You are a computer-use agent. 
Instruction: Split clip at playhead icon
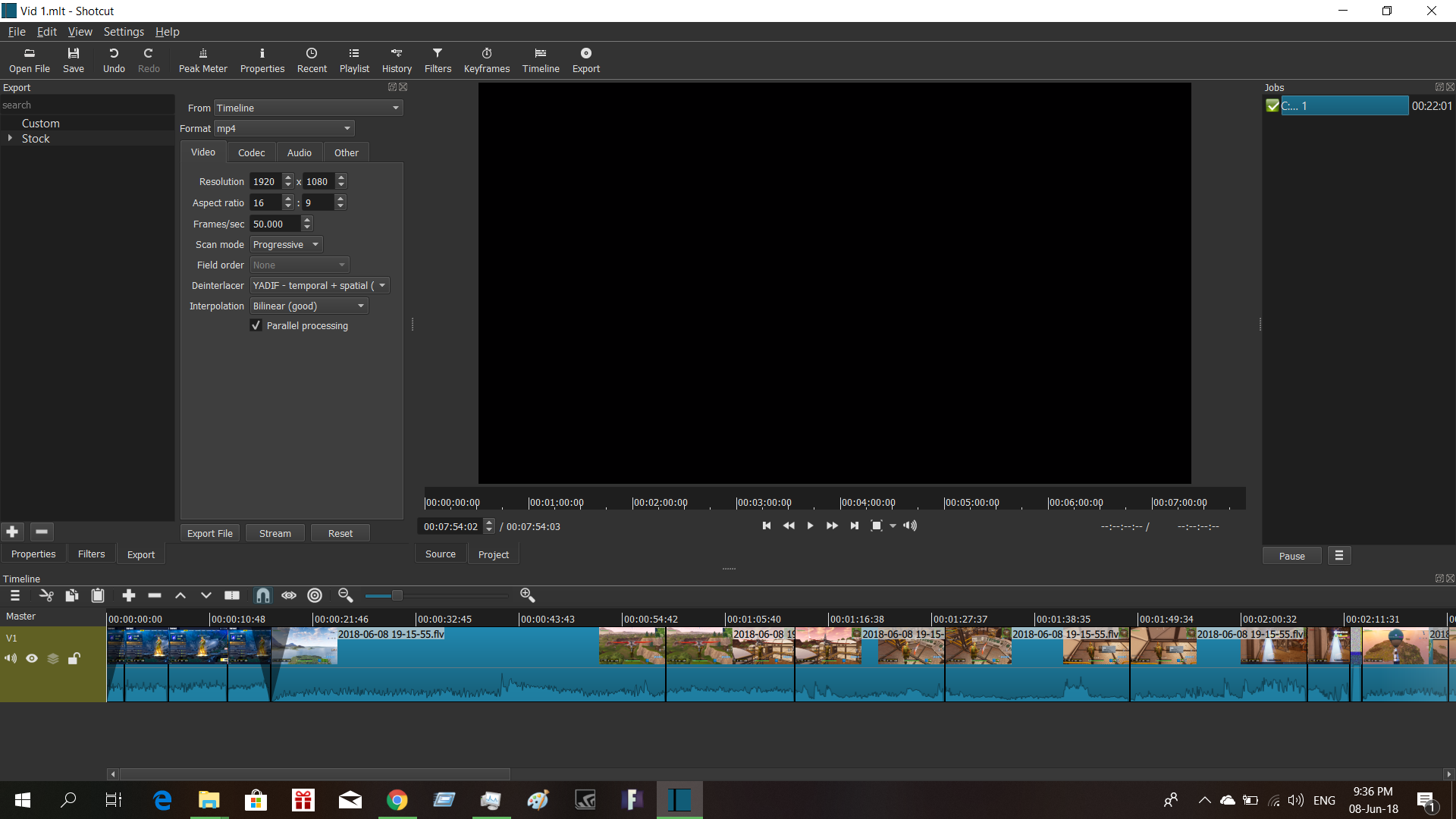[x=232, y=595]
